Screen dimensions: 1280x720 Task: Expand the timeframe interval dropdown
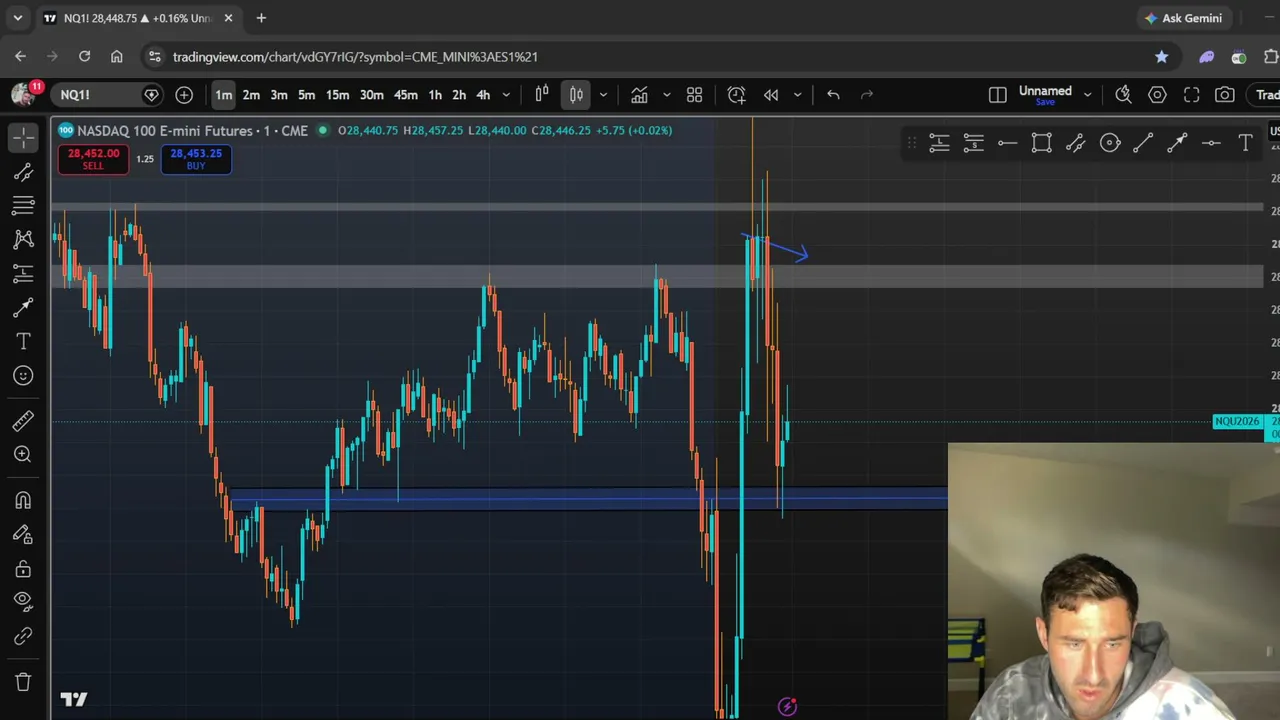pos(506,95)
